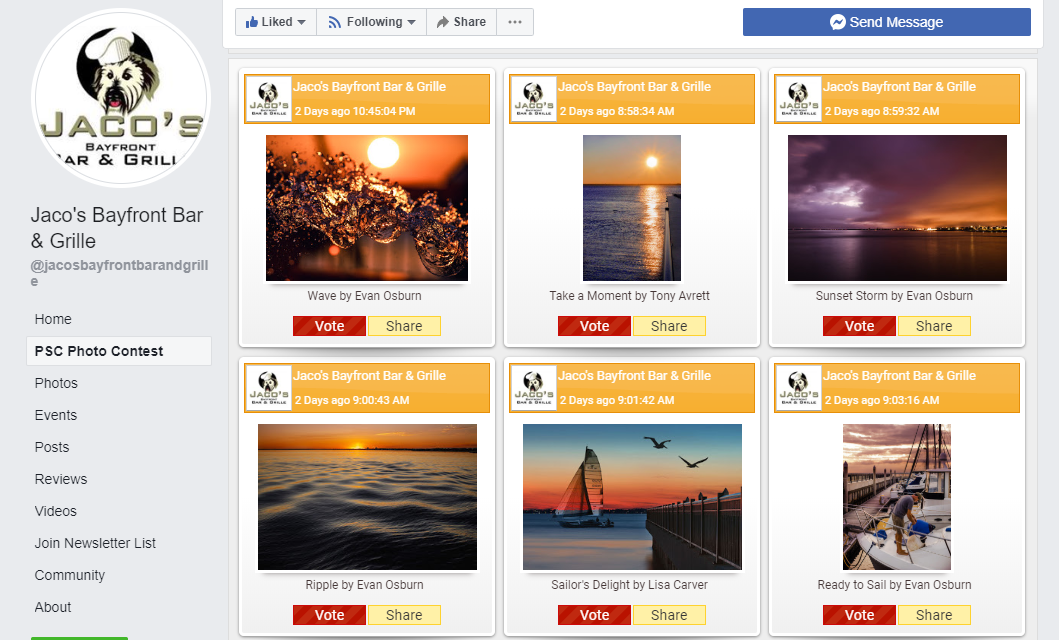Screen dimensions: 1059x640
Task: Click logo icon on Ripple post card
Action: [x=268, y=389]
